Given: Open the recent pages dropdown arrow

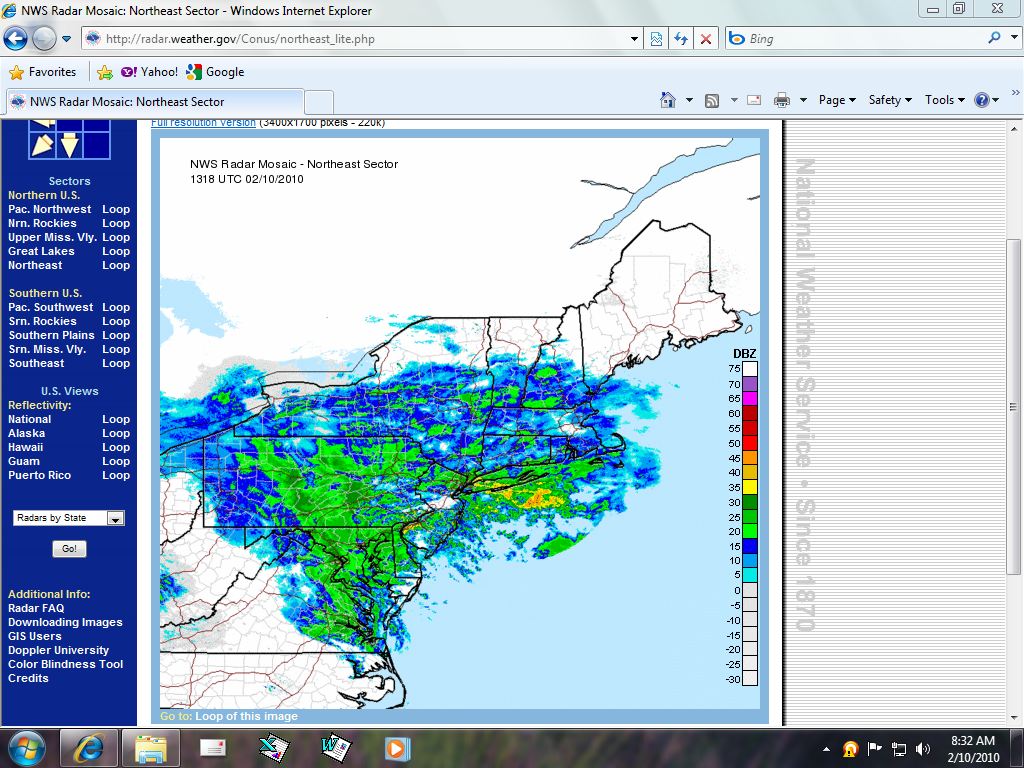Looking at the screenshot, I should pyautogui.click(x=66, y=39).
